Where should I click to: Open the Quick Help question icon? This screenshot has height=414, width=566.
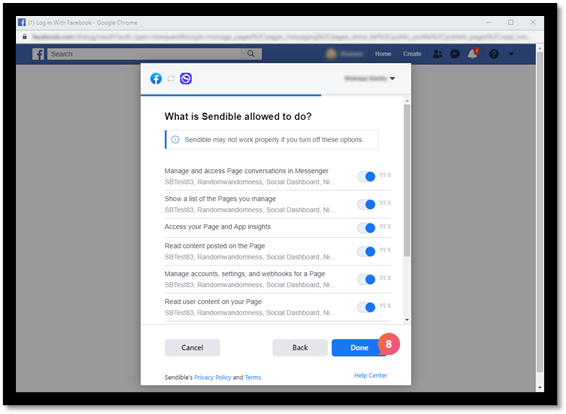494,54
